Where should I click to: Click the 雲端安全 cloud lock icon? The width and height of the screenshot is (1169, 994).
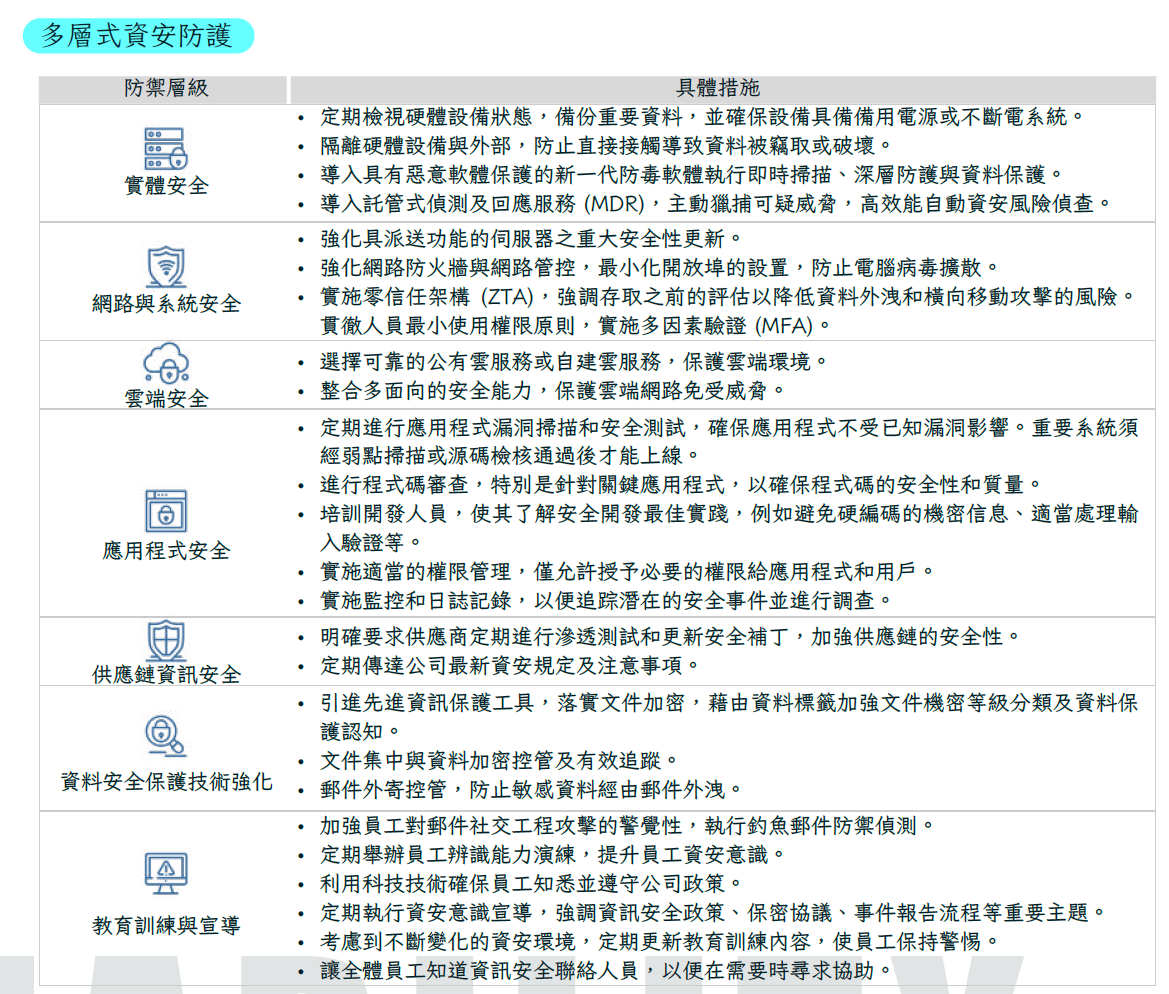pyautogui.click(x=166, y=364)
